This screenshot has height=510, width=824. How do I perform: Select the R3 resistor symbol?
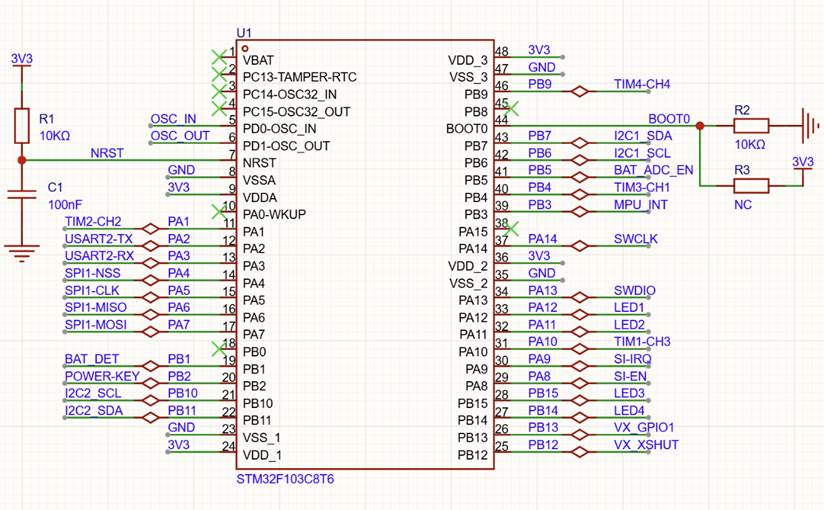751,186
